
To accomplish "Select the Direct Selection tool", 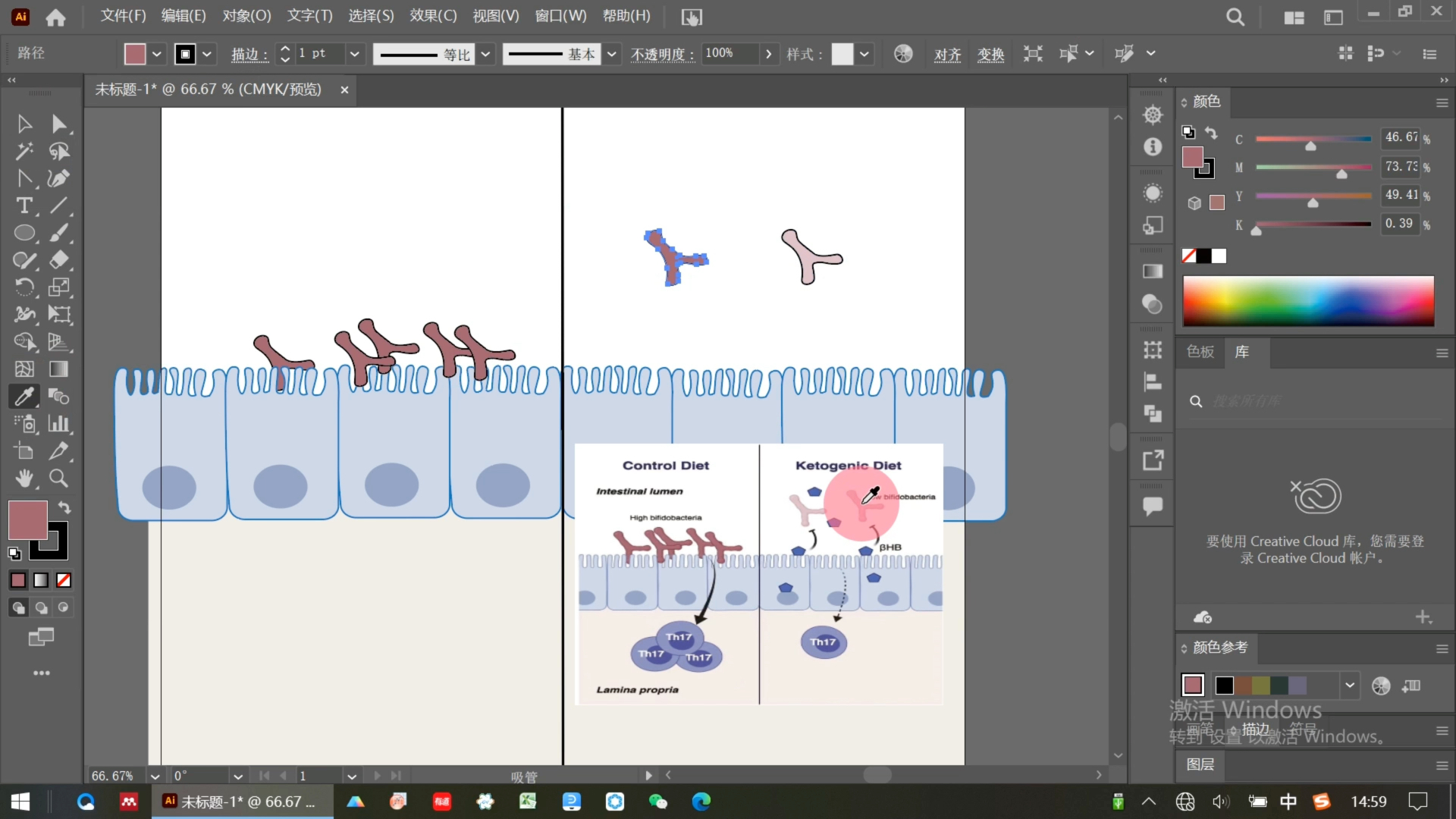I will pos(59,124).
